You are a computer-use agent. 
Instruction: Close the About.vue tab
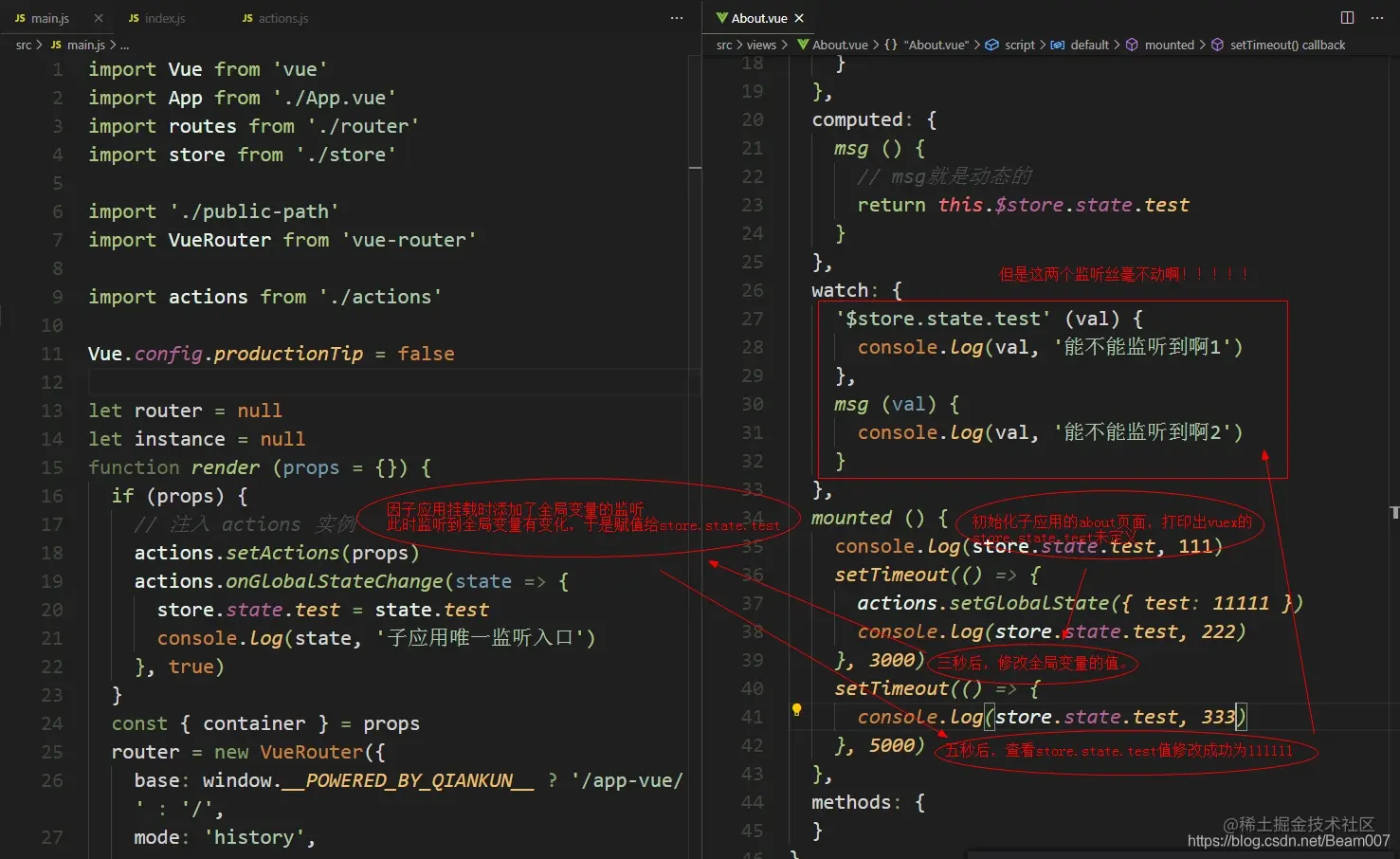click(x=799, y=18)
